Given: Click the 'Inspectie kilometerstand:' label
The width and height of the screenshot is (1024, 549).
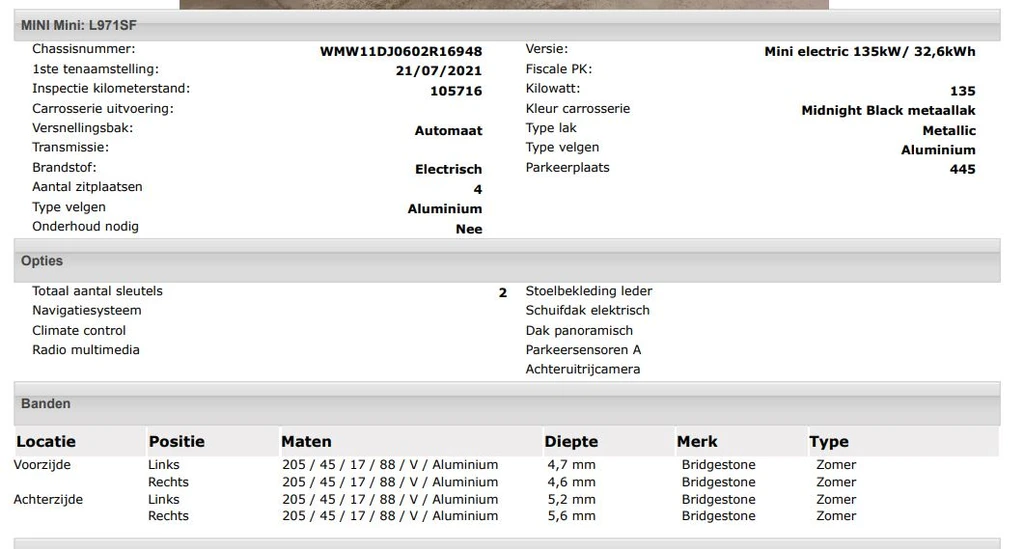Looking at the screenshot, I should 111,89.
